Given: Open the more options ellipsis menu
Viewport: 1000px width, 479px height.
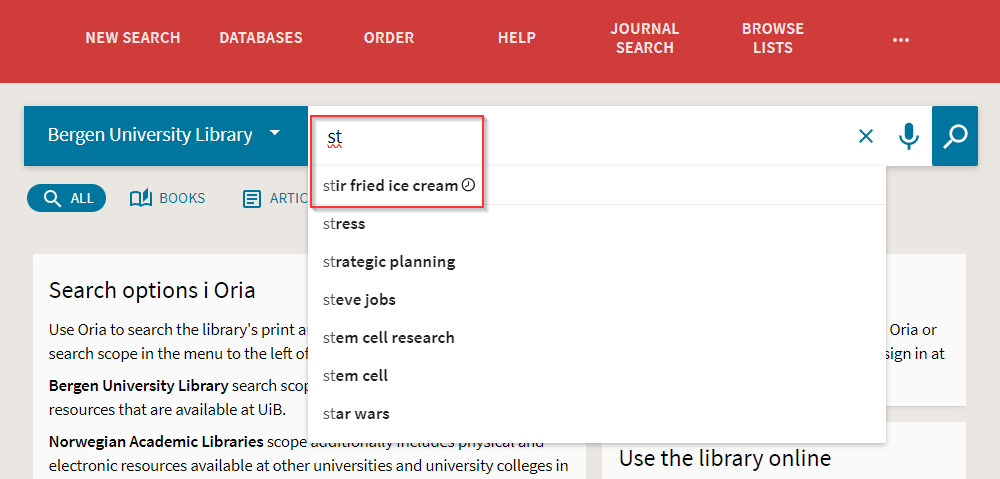Looking at the screenshot, I should click(x=901, y=39).
